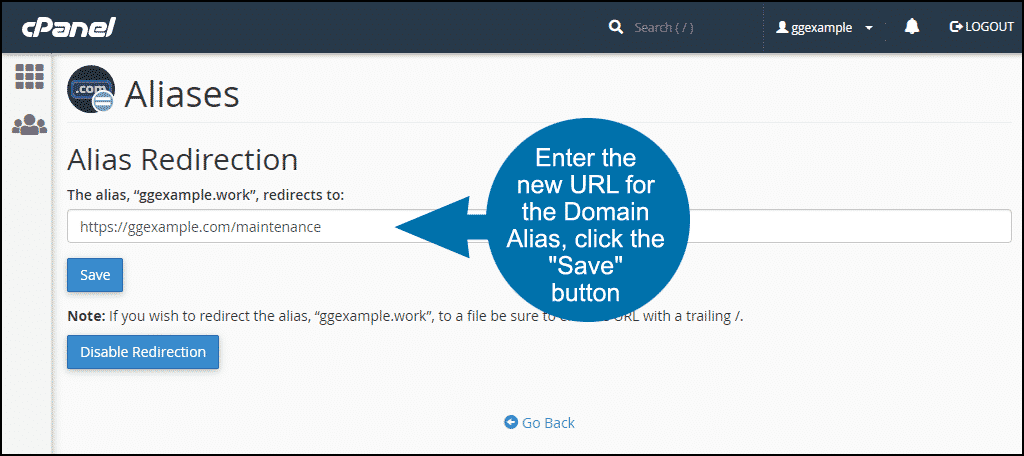Click the Alias Redirection heading

182,159
